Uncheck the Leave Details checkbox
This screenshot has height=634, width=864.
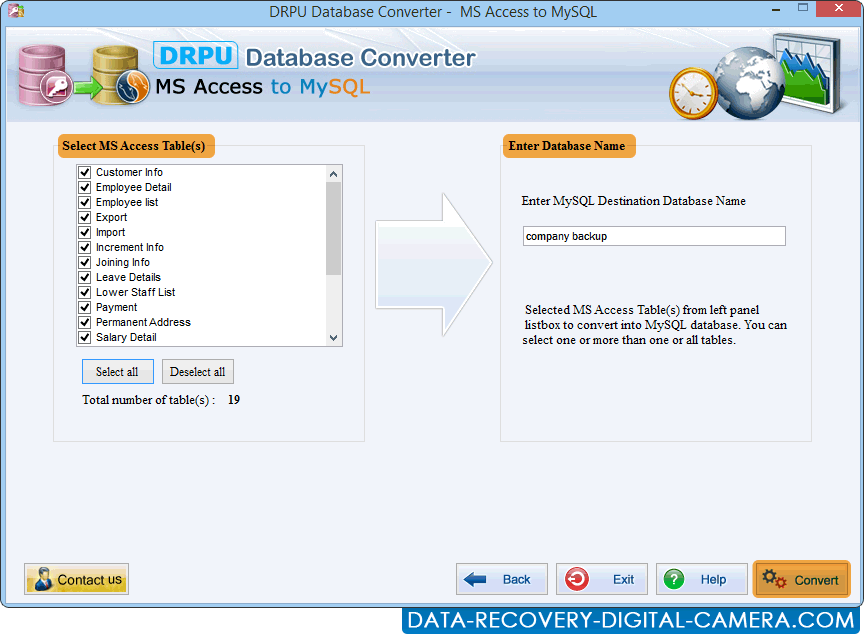point(85,277)
